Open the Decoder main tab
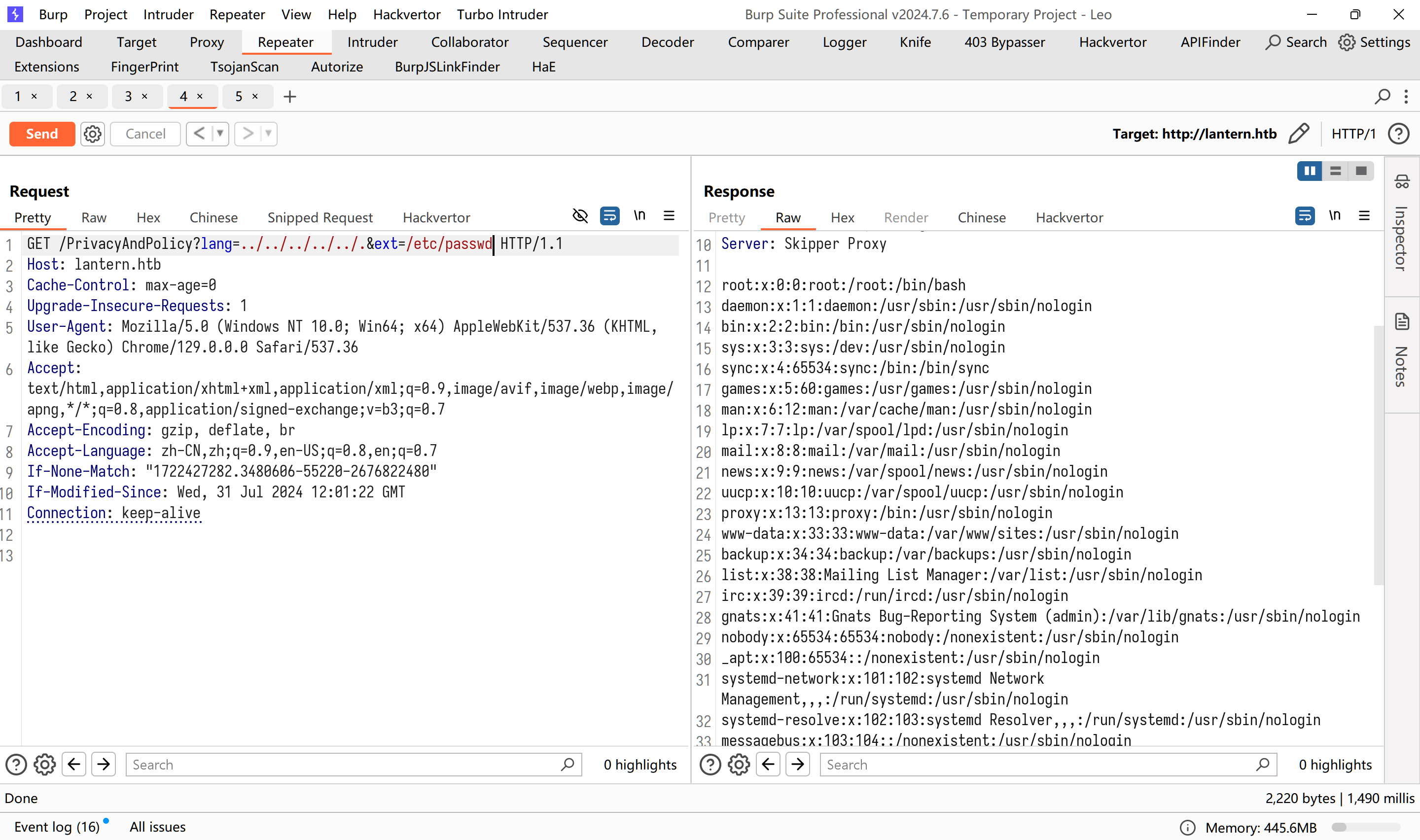Image resolution: width=1420 pixels, height=840 pixels. tap(667, 42)
